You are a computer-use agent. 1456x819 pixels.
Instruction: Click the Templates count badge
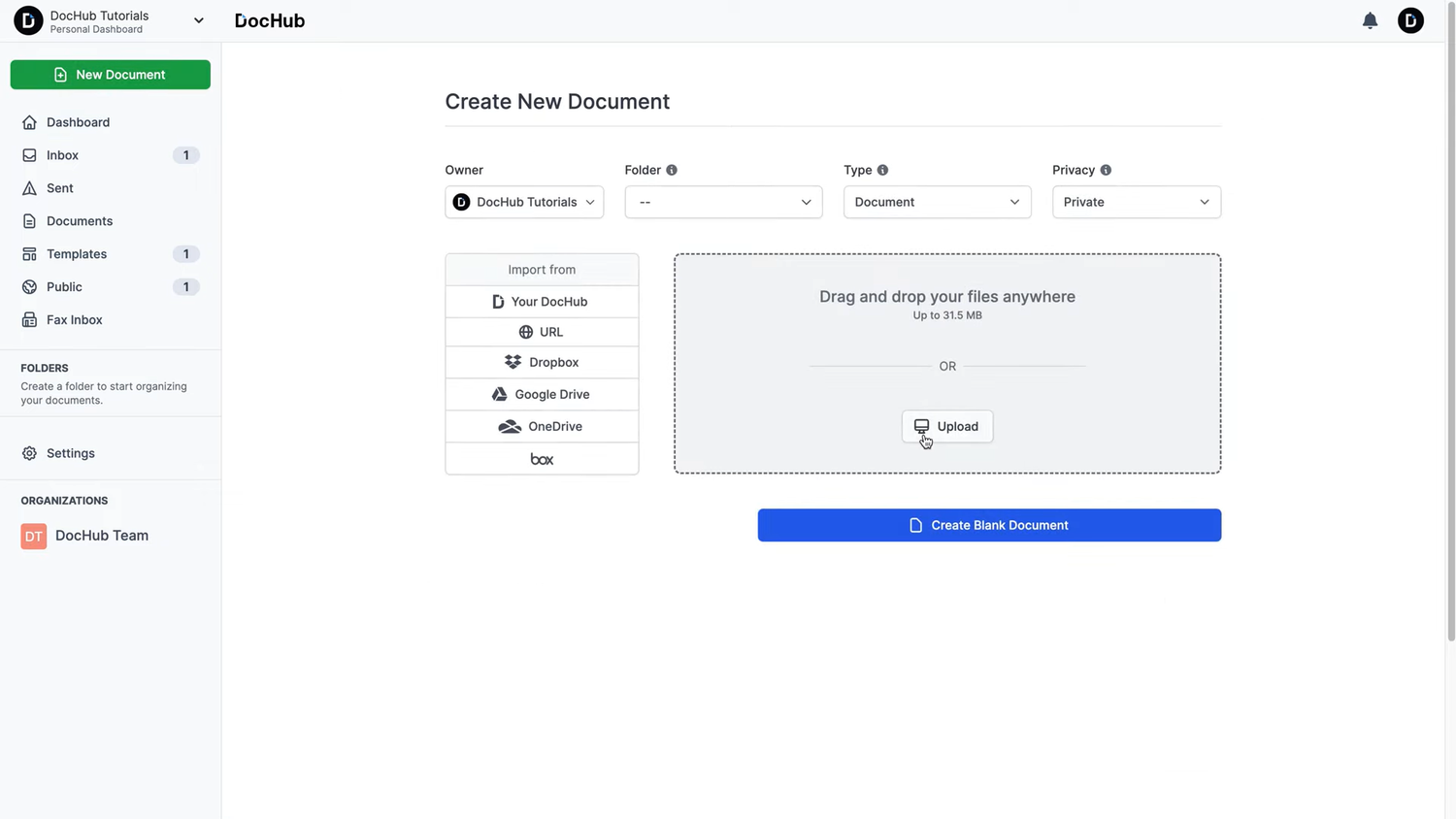point(186,254)
